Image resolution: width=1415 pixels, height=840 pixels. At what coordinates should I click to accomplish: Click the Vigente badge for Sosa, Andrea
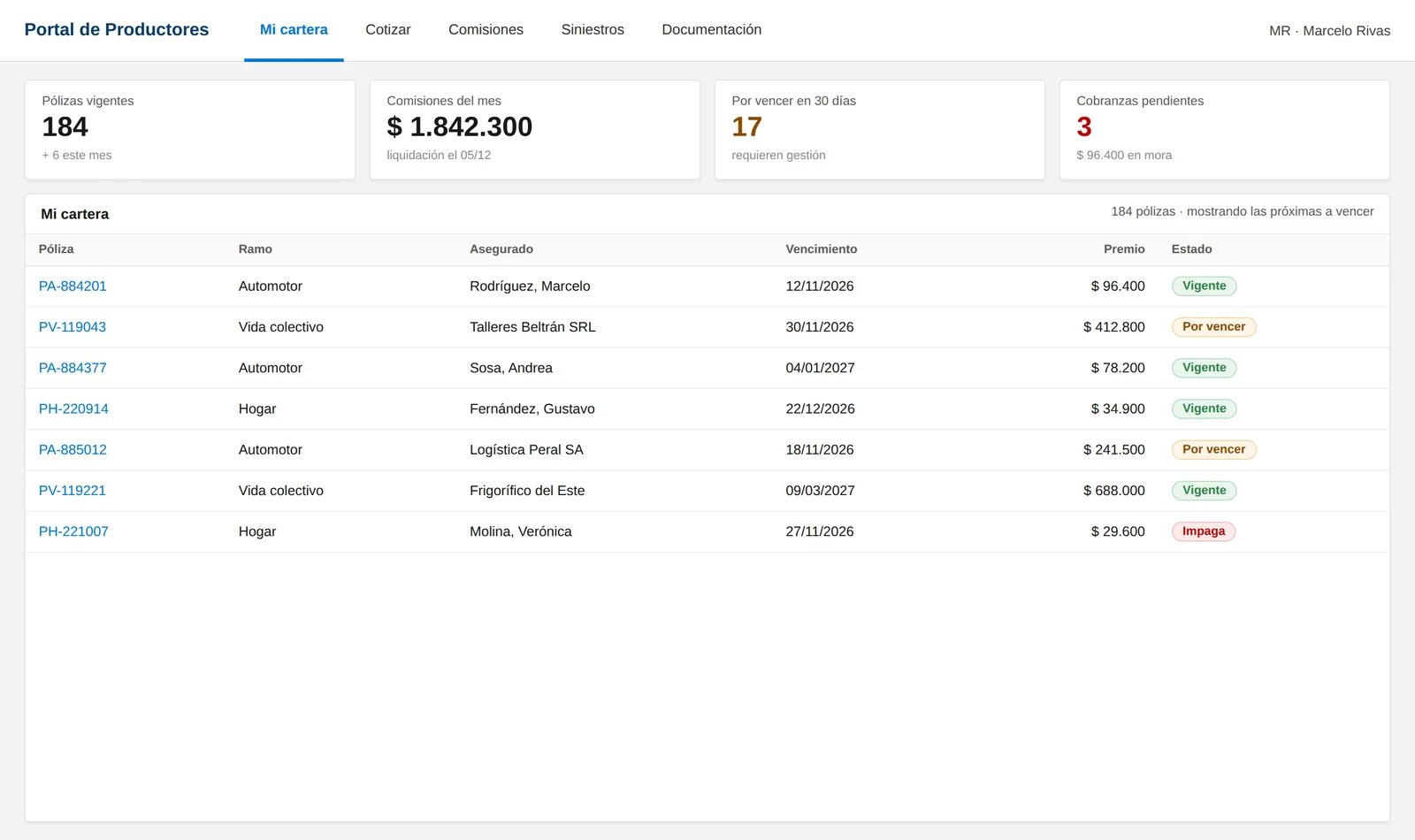coord(1205,368)
